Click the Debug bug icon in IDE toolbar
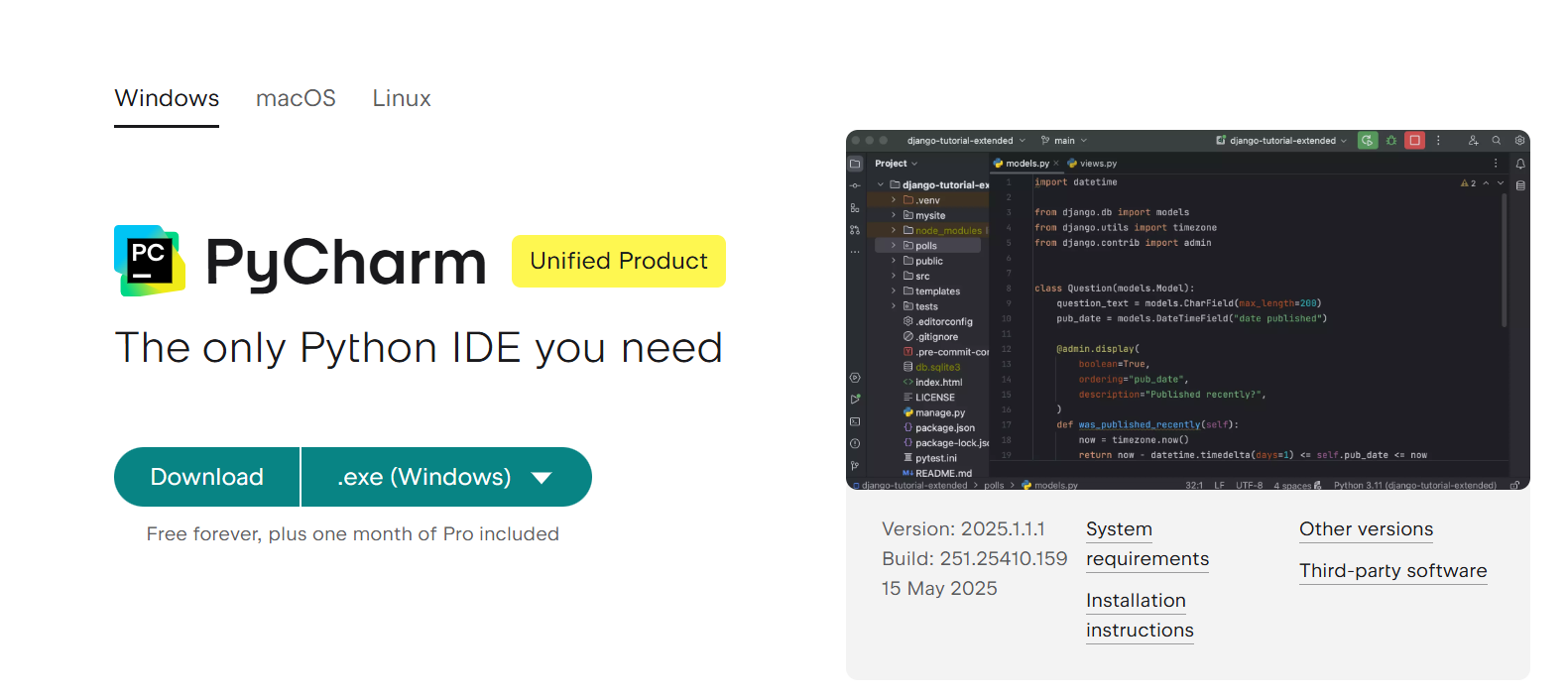This screenshot has height=696, width=1568. (x=1391, y=141)
